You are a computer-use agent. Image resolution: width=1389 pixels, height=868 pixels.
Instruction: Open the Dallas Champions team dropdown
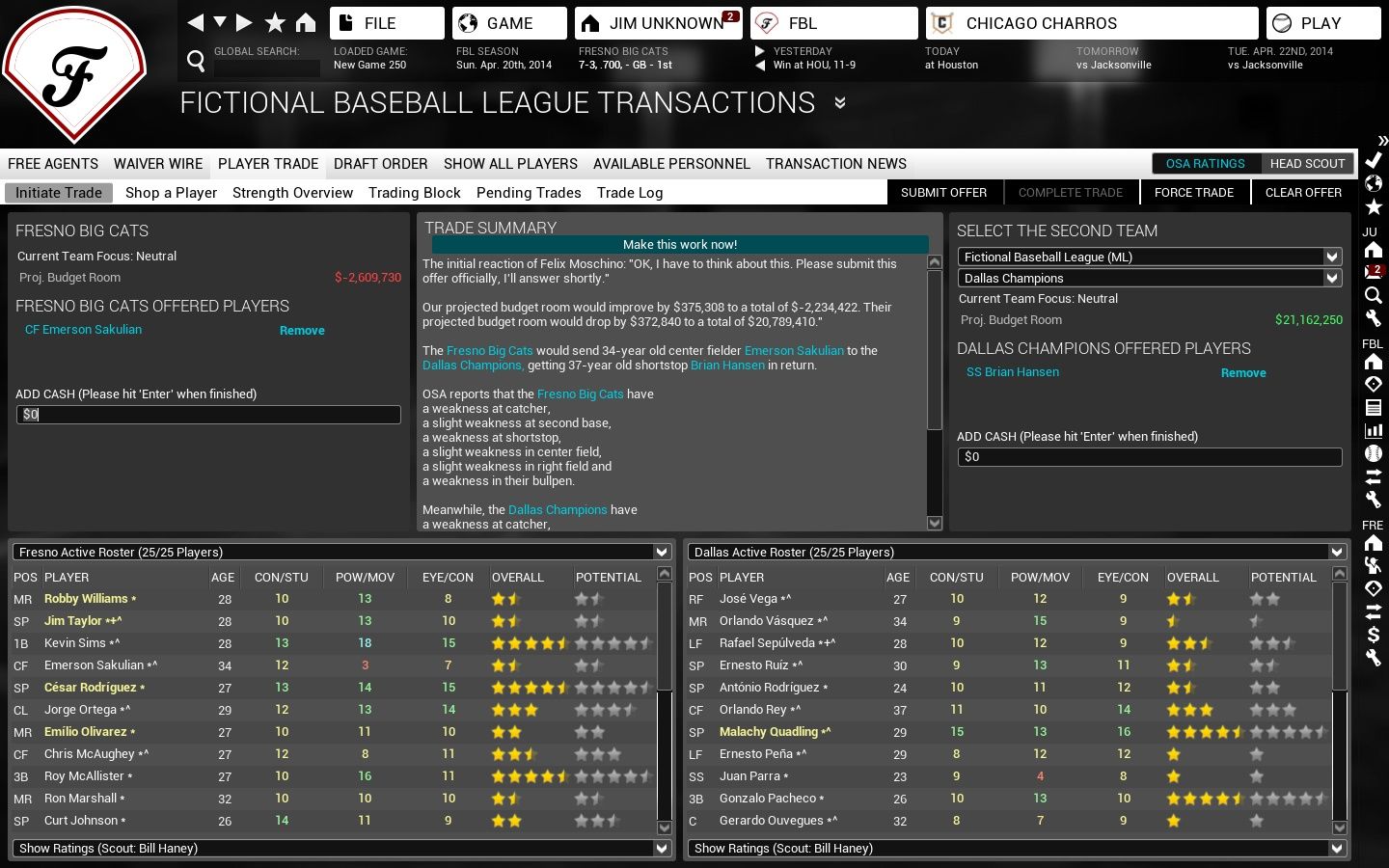[x=1149, y=278]
